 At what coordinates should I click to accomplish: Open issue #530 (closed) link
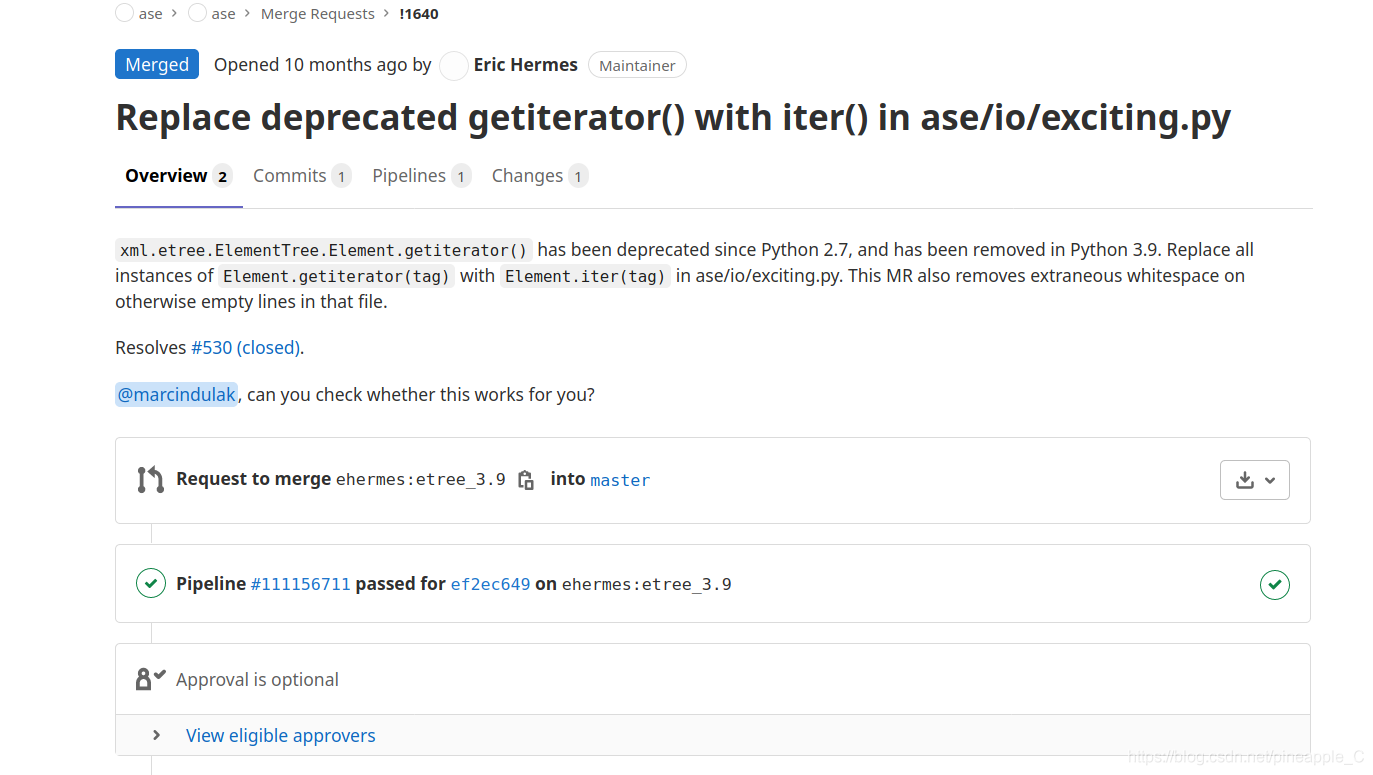coord(246,347)
